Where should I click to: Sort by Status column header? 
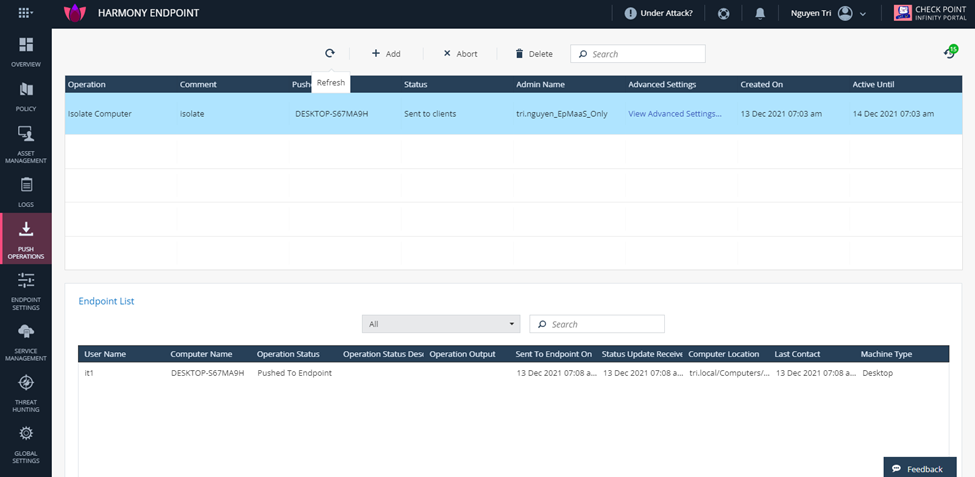415,85
